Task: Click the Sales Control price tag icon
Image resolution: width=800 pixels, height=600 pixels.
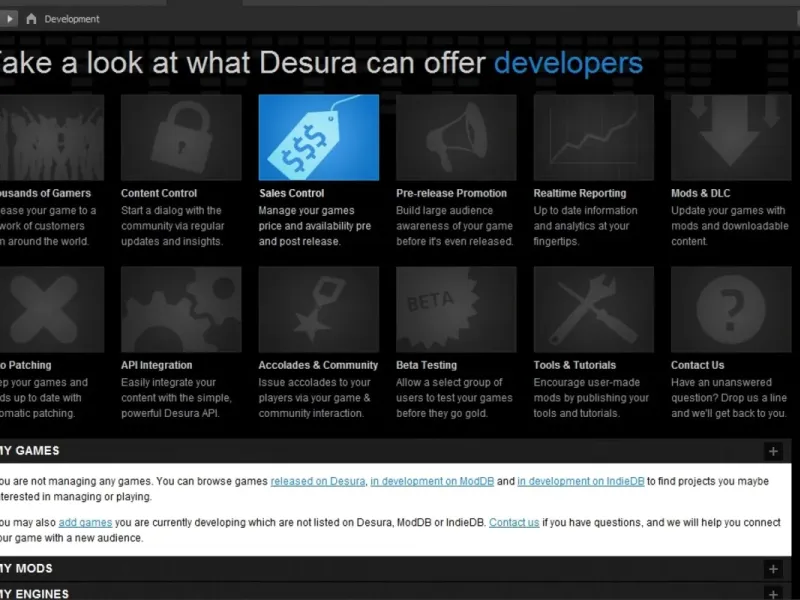Action: pos(319,137)
